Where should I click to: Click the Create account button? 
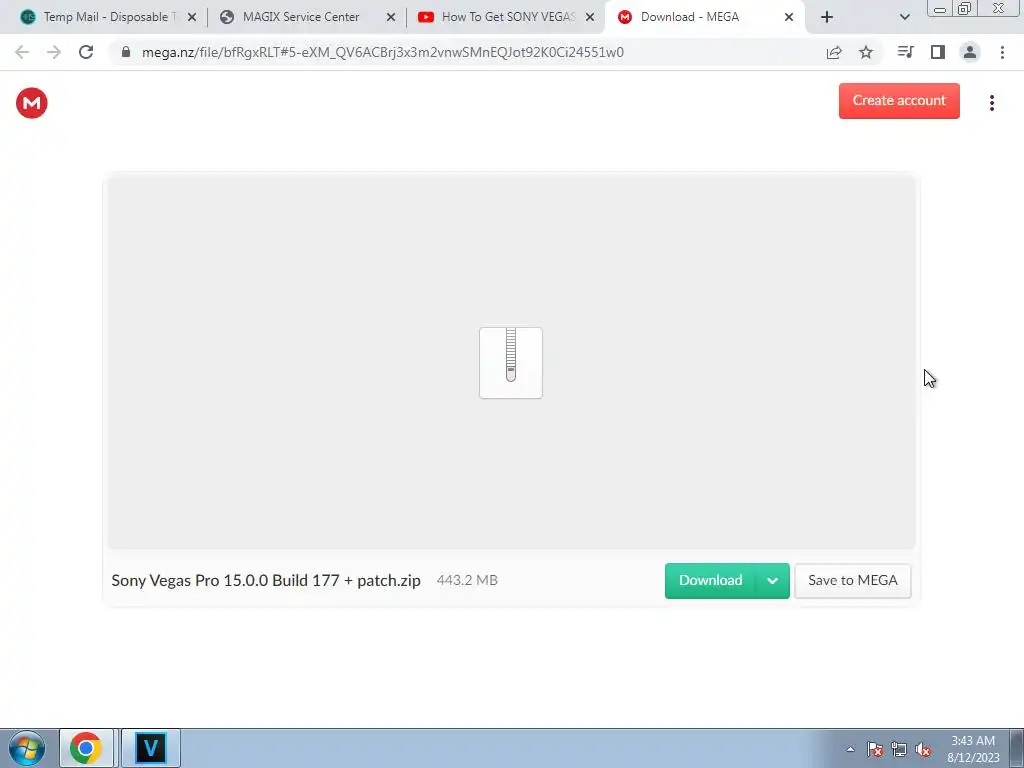click(899, 101)
